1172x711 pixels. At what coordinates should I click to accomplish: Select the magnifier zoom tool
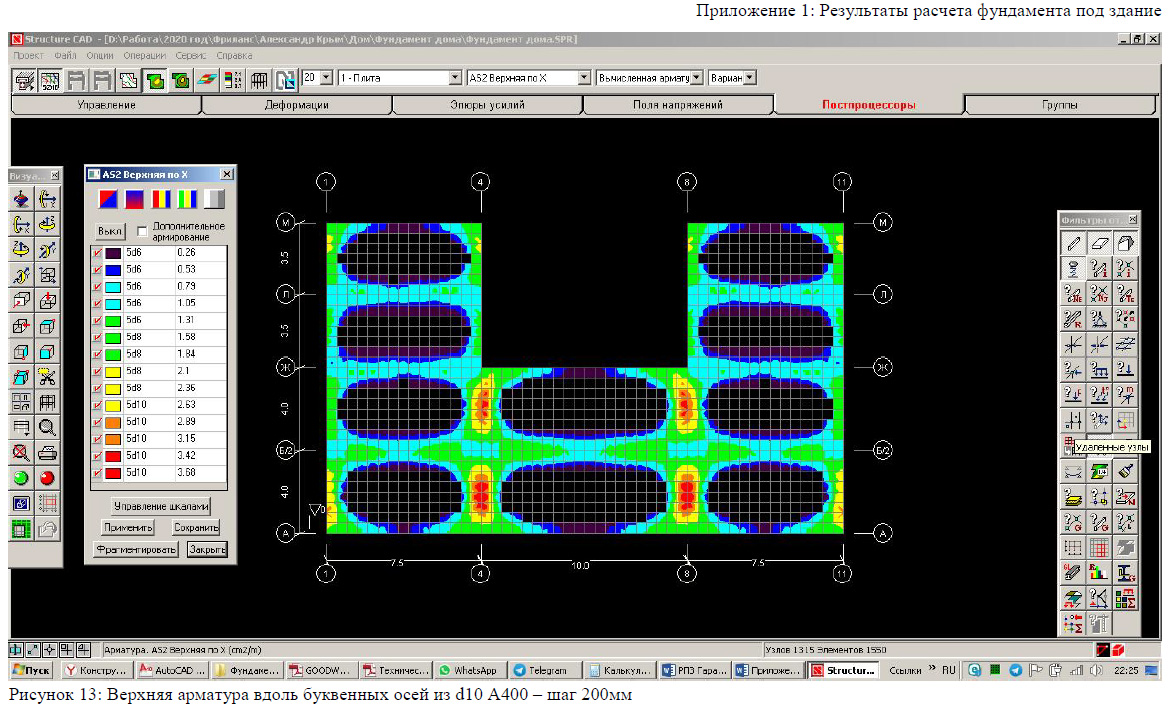[x=47, y=427]
